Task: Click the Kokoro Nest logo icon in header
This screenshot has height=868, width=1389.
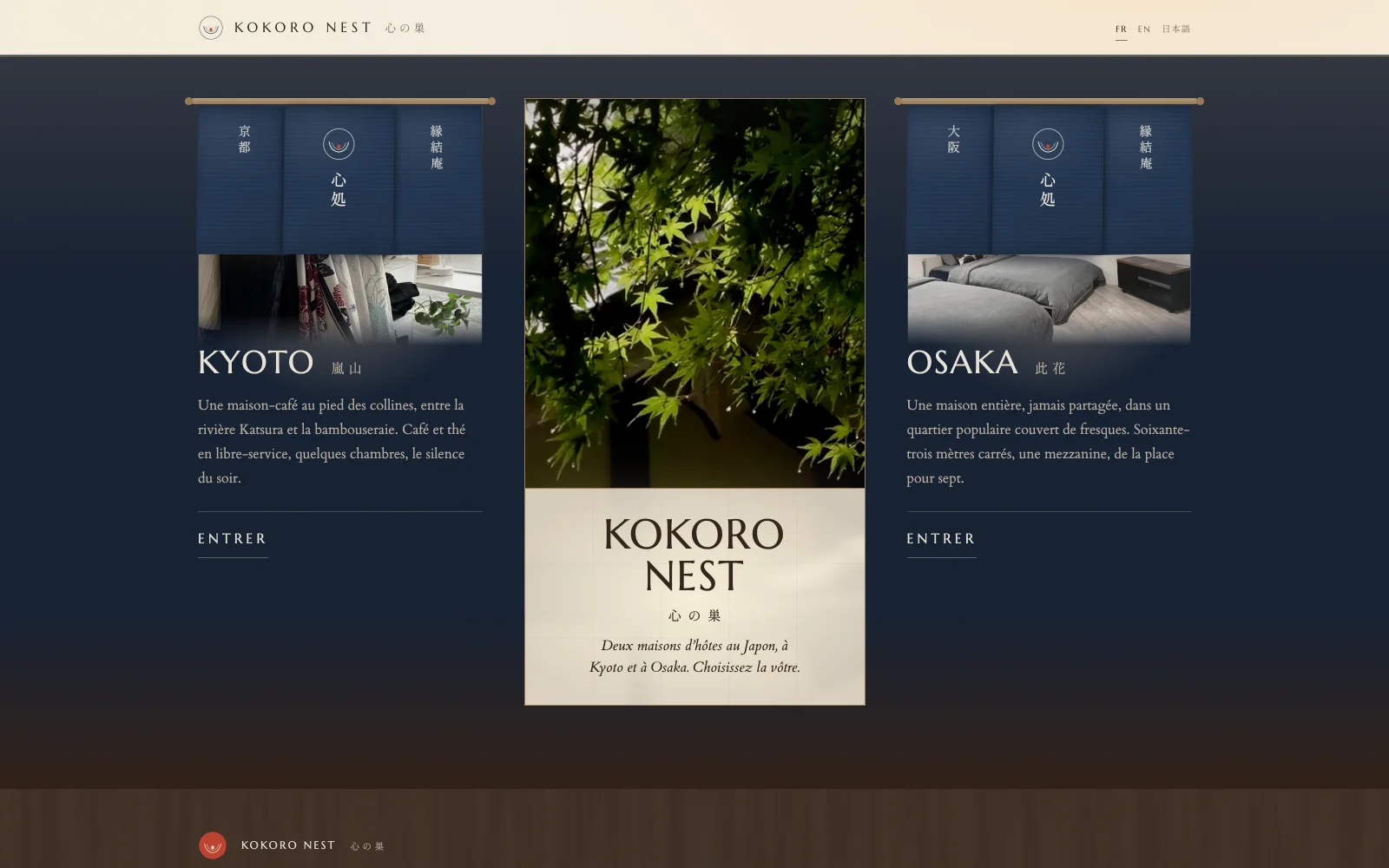Action: 211,28
